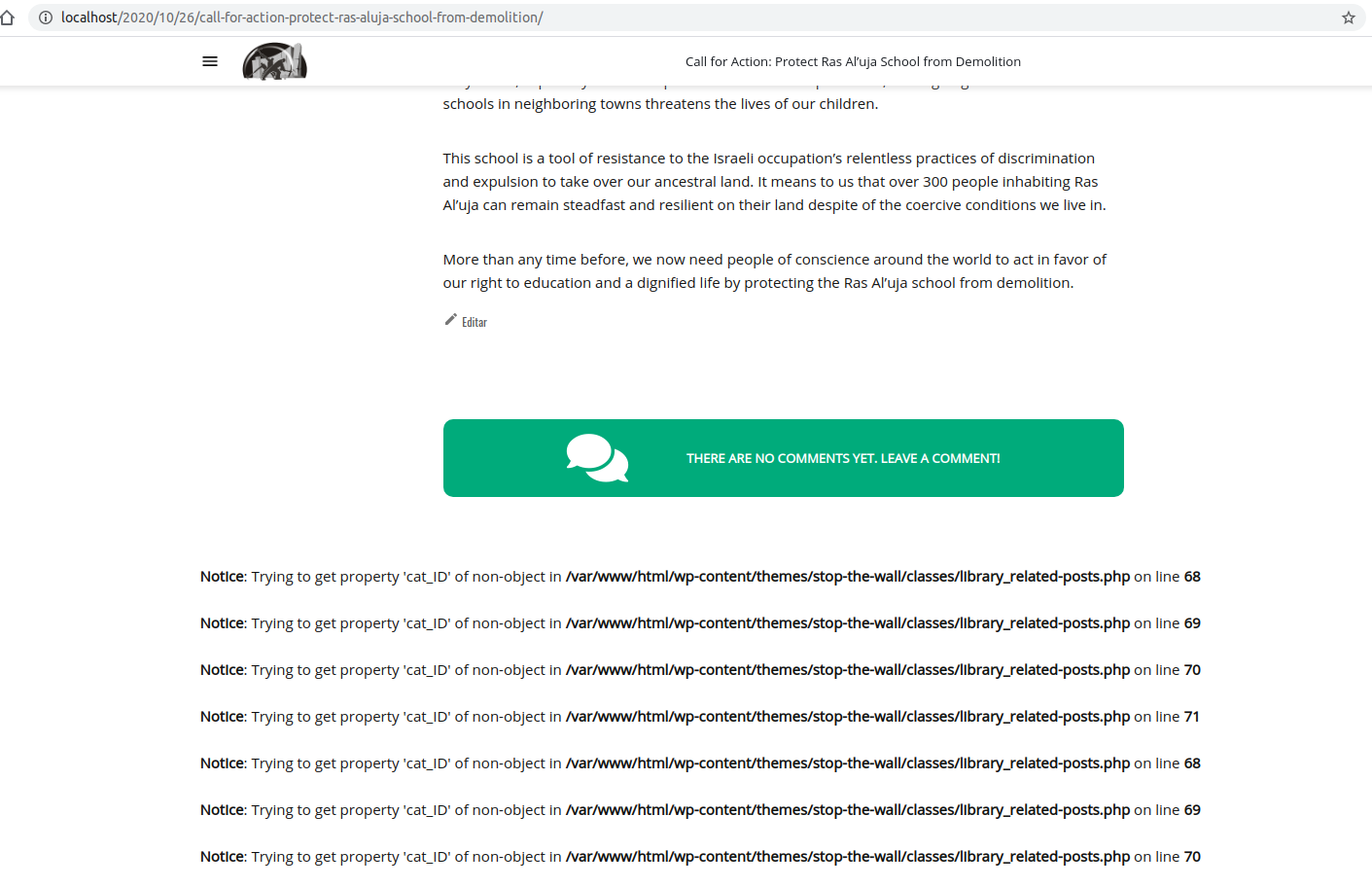Click the header post title text
This screenshot has width=1372, height=887.
(853, 61)
